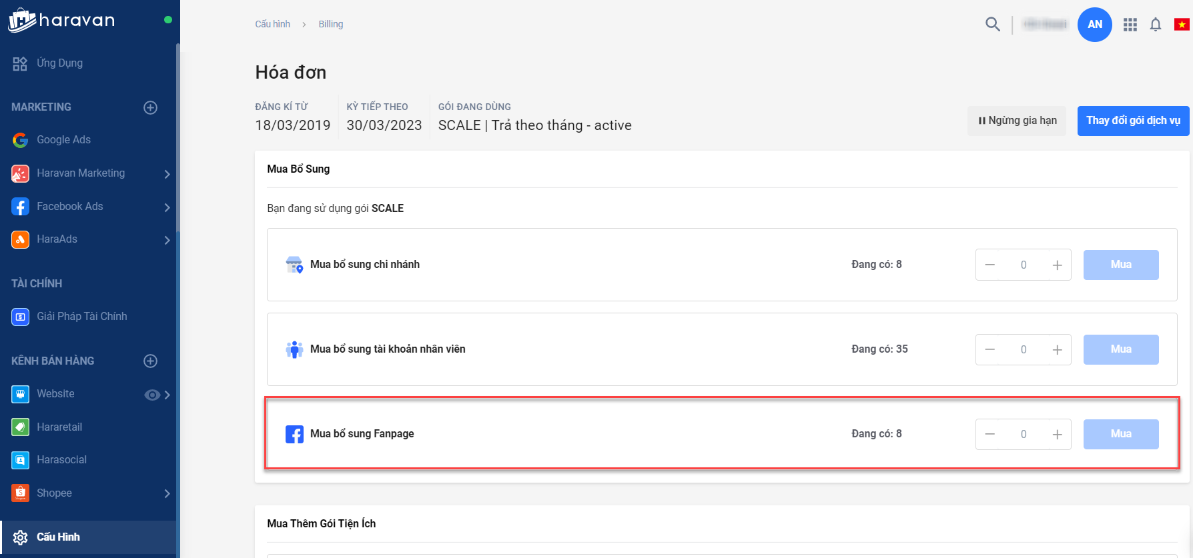Expand the Shopee submenu
Screen dimensions: 1193x558
point(167,493)
